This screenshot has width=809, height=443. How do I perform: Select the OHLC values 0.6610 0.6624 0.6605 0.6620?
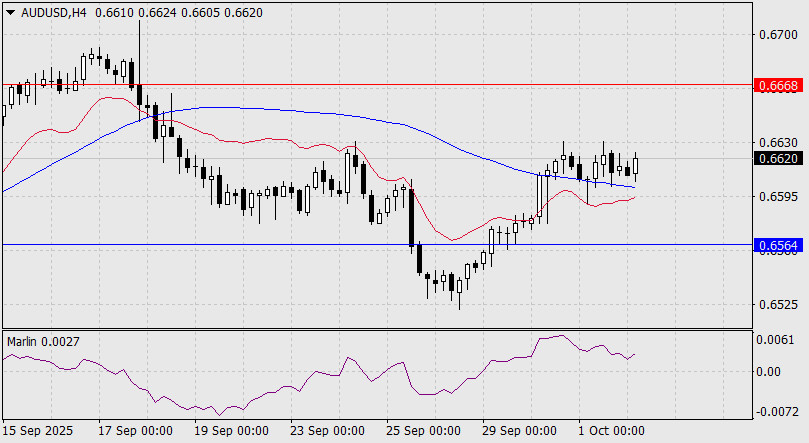coord(179,13)
